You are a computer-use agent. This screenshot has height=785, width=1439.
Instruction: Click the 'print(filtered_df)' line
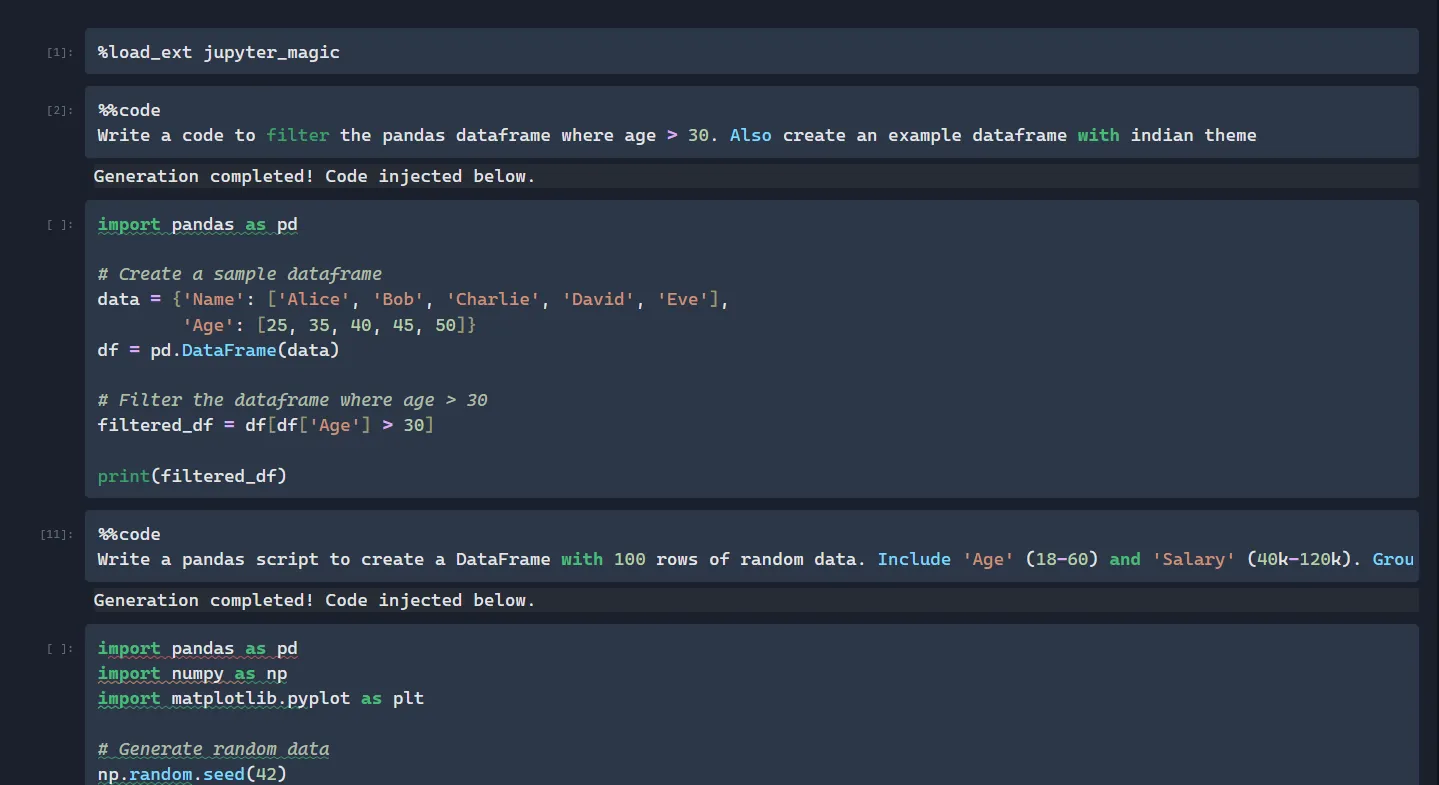click(x=192, y=476)
